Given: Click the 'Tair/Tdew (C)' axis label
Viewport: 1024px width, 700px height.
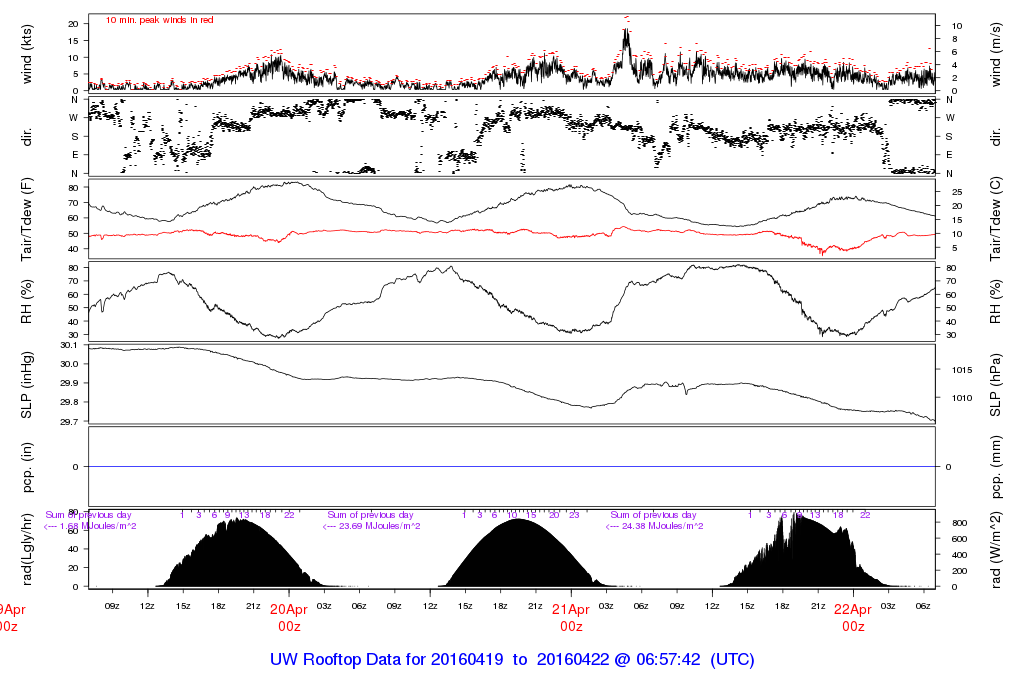Looking at the screenshot, I should (995, 219).
